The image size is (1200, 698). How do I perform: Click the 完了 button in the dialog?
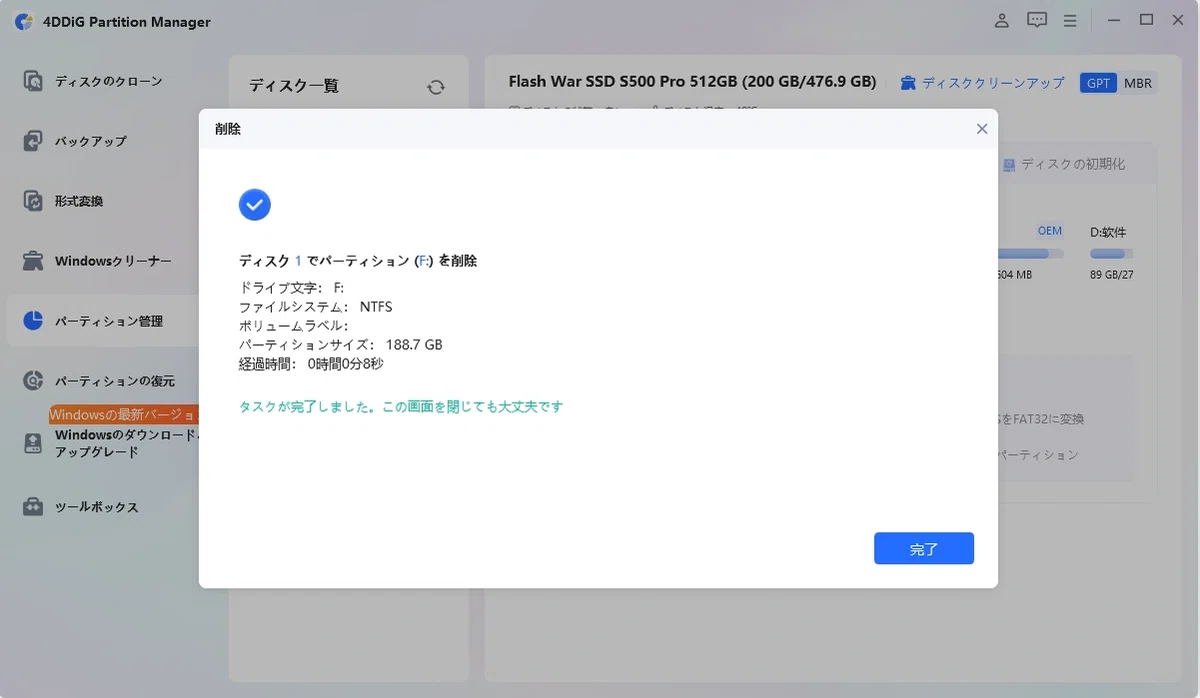(923, 548)
